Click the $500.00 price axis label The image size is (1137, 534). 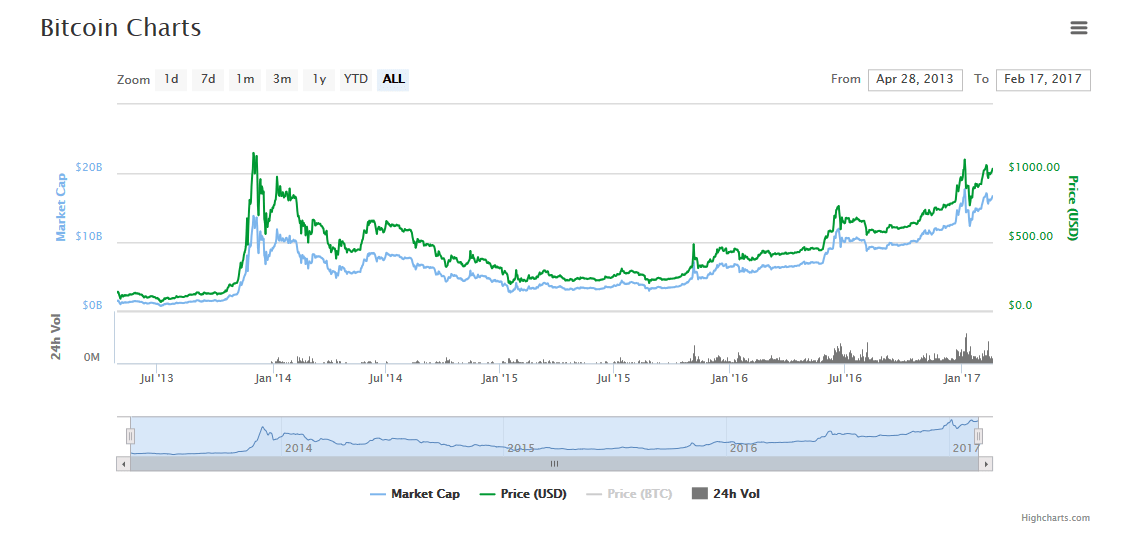pyautogui.click(x=1031, y=236)
